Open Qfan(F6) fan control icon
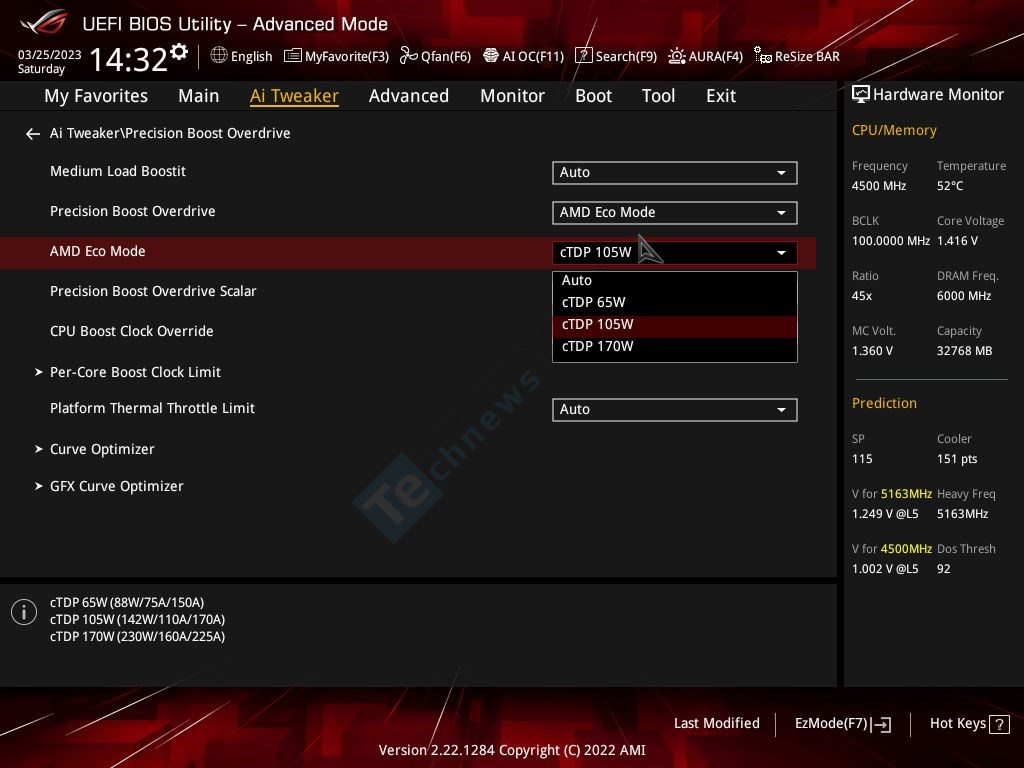 (x=408, y=56)
